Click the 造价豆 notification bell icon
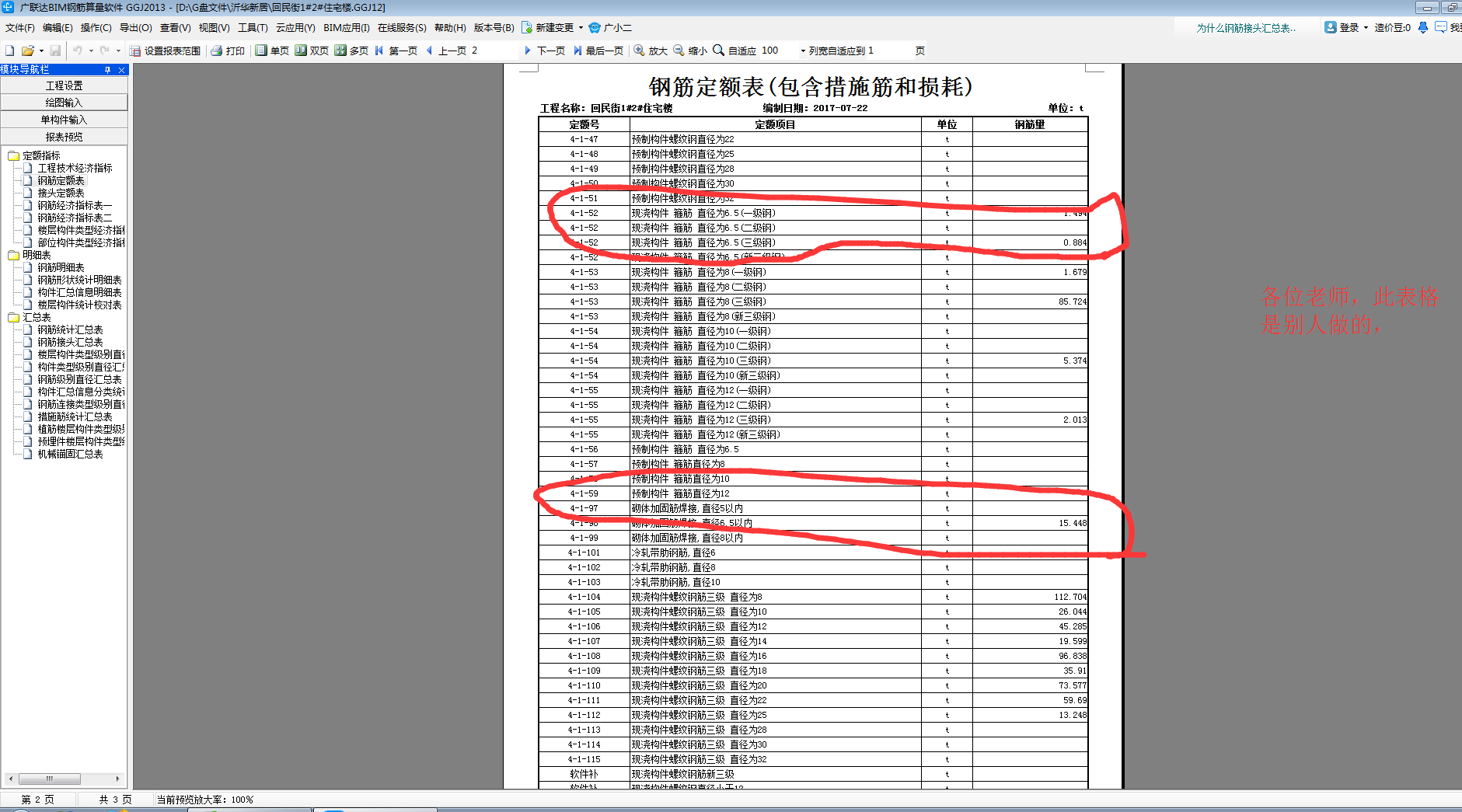 tap(1423, 27)
